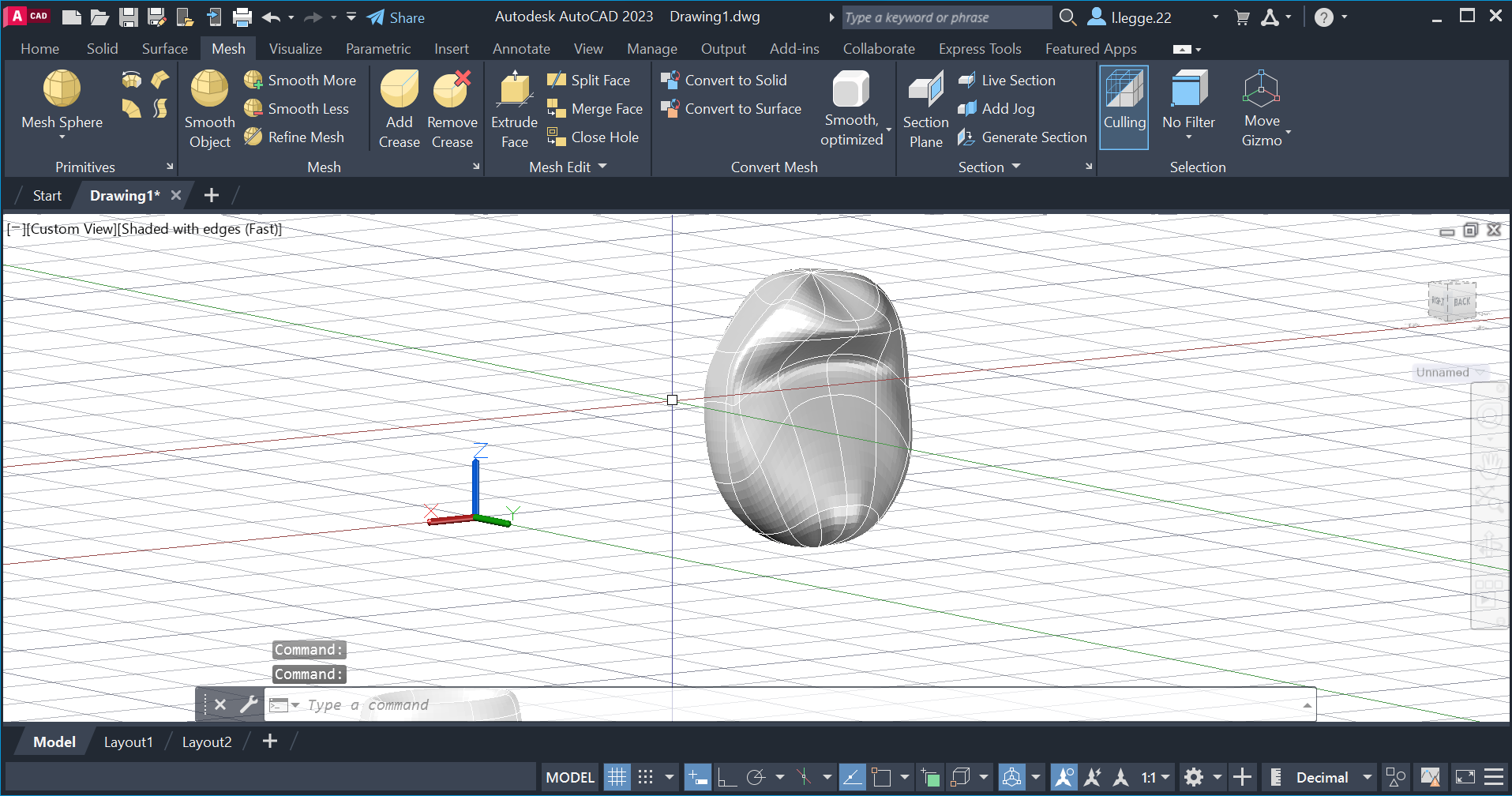
Task: Click the Extrude Face tool
Action: (515, 109)
